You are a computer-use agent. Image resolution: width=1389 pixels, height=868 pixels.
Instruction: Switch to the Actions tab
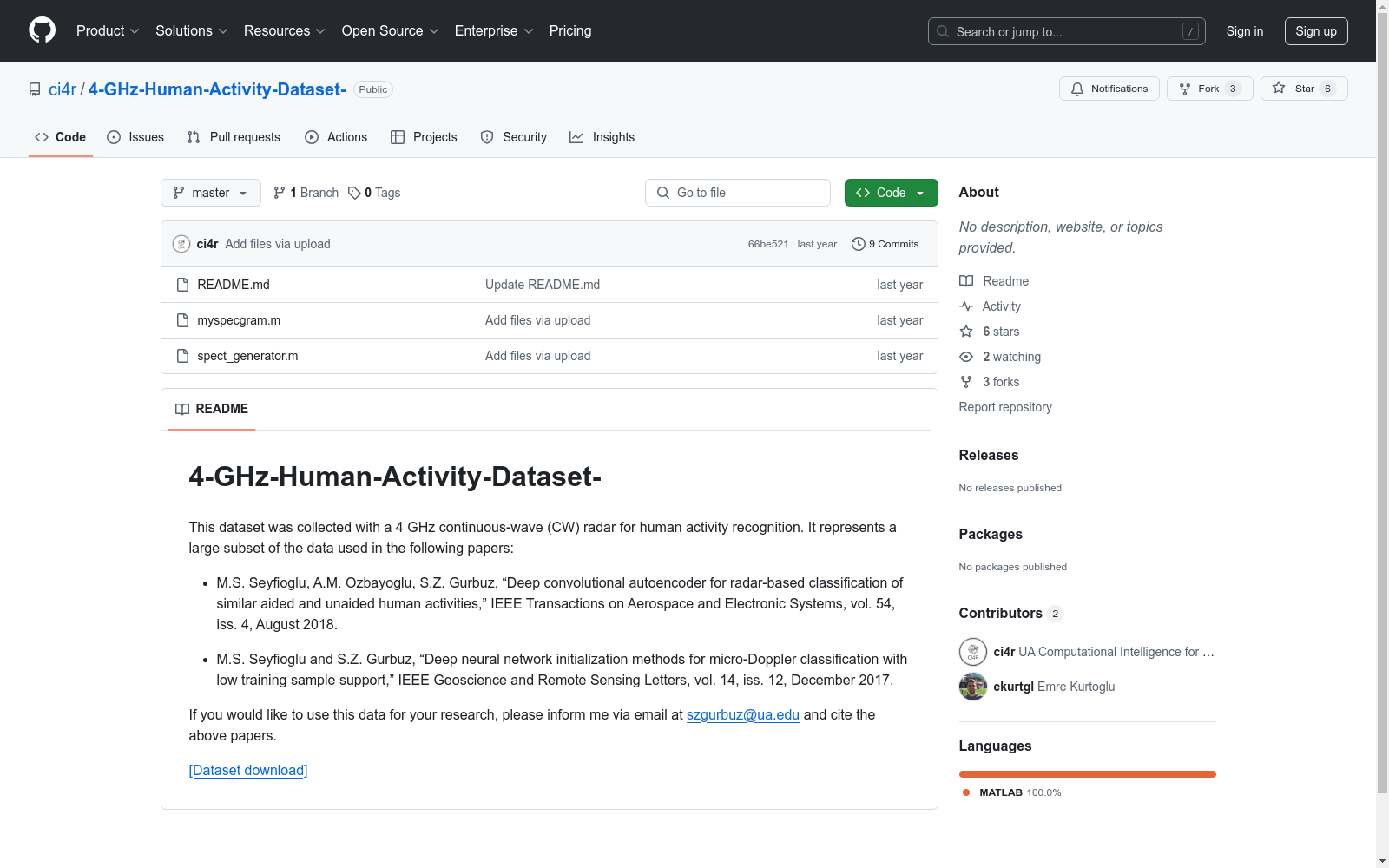pos(336,137)
